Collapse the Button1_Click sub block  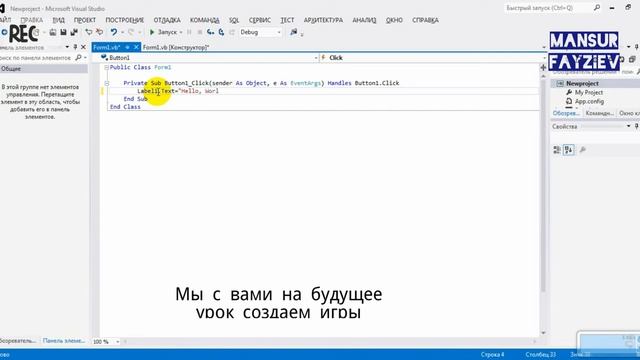pyautogui.click(x=107, y=83)
